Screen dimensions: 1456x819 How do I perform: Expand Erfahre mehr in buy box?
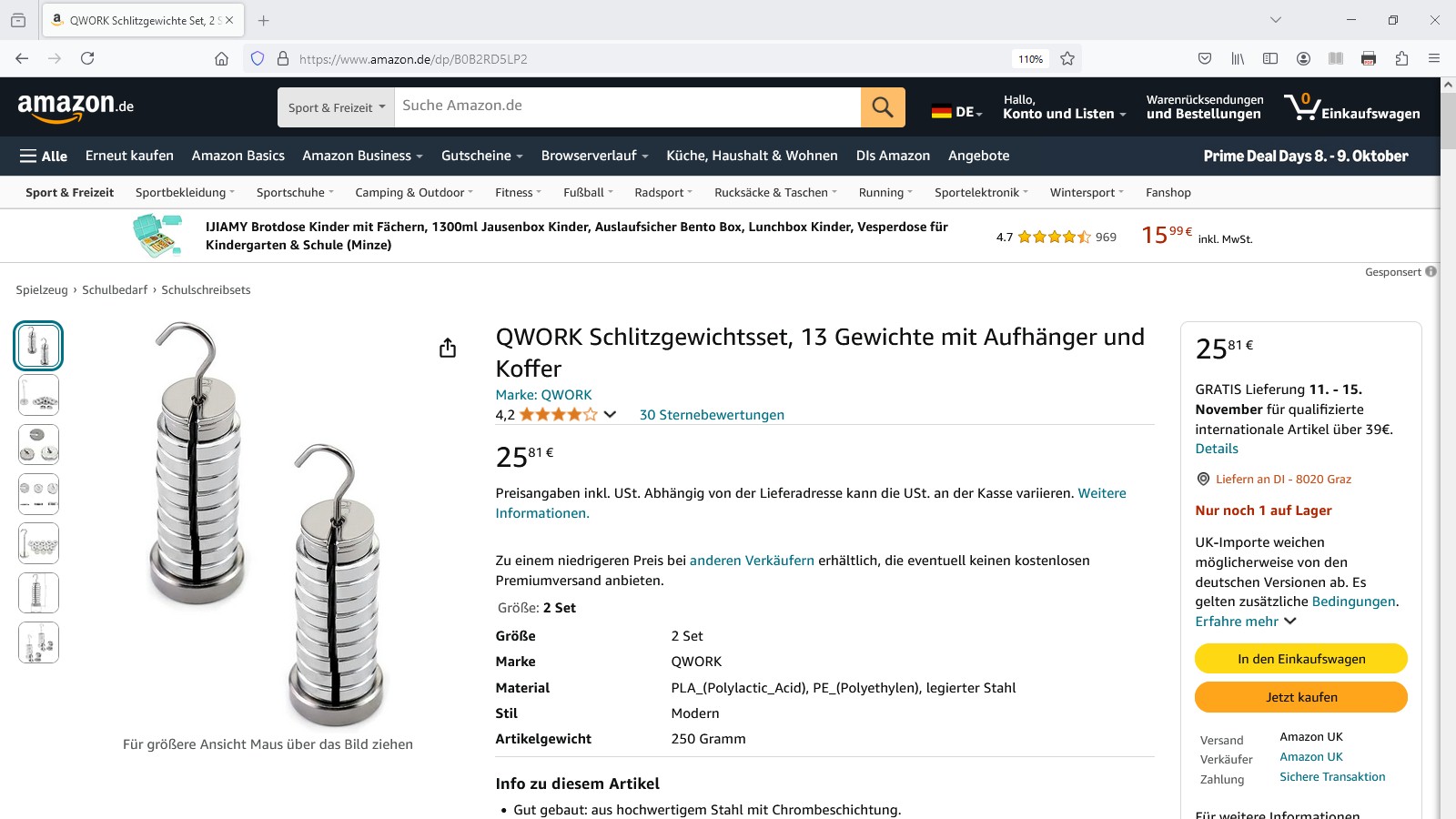click(1245, 622)
